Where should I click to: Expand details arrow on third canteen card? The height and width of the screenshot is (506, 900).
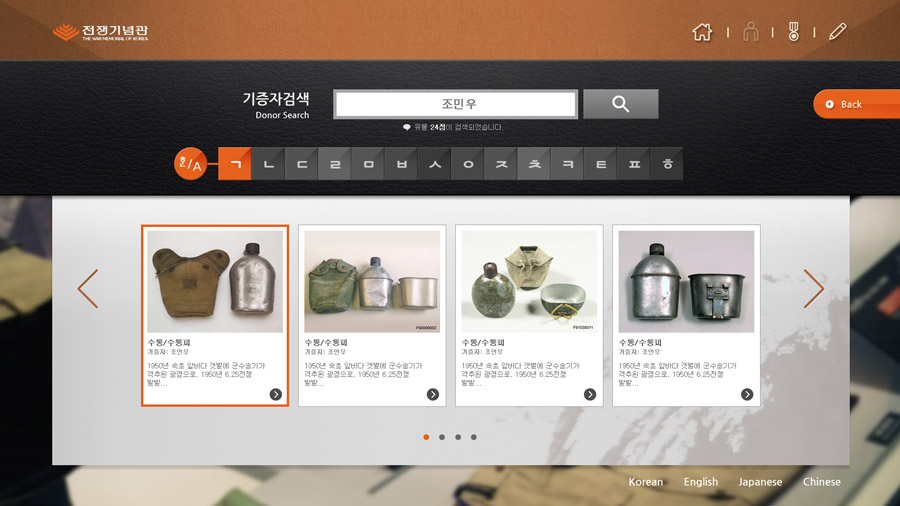point(590,395)
